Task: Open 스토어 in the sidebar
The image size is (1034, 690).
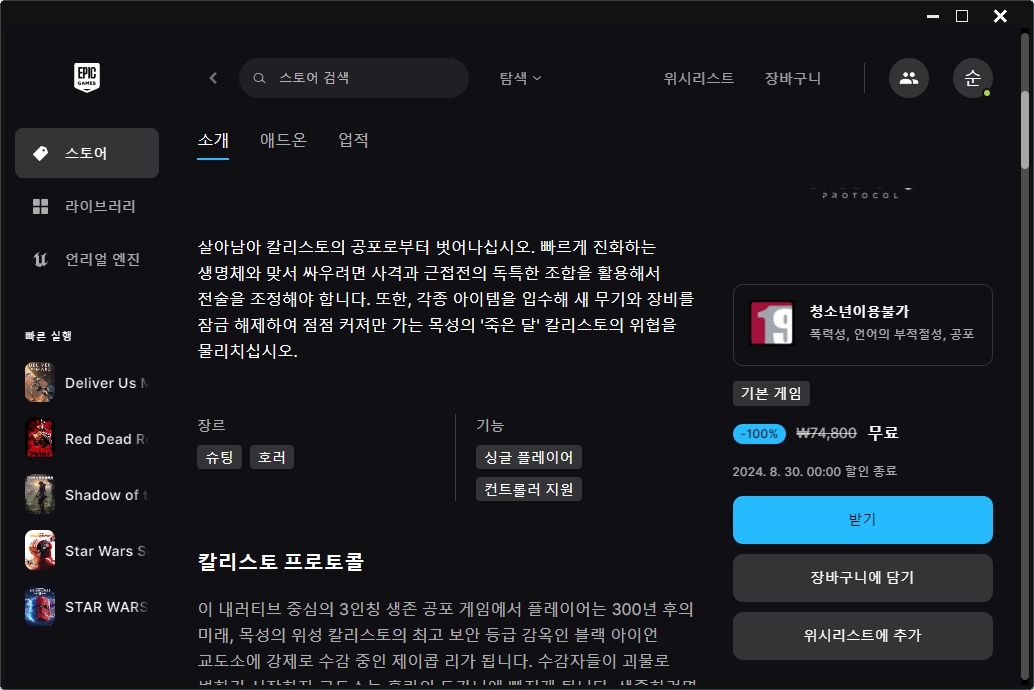Action: coord(87,153)
